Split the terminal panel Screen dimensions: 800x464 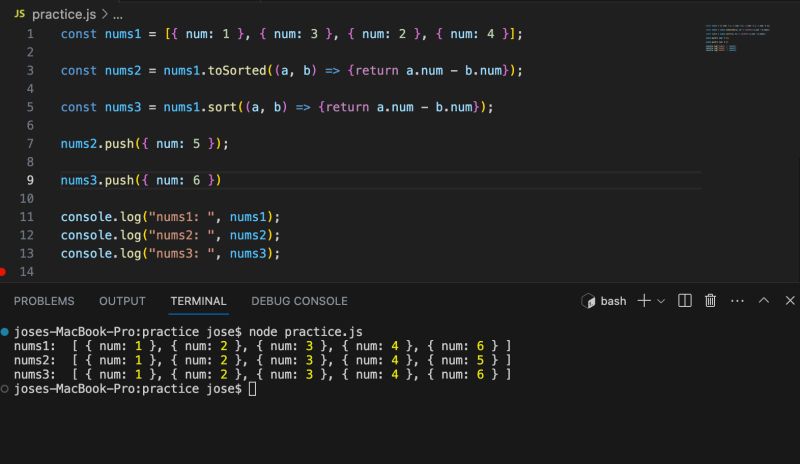click(685, 301)
